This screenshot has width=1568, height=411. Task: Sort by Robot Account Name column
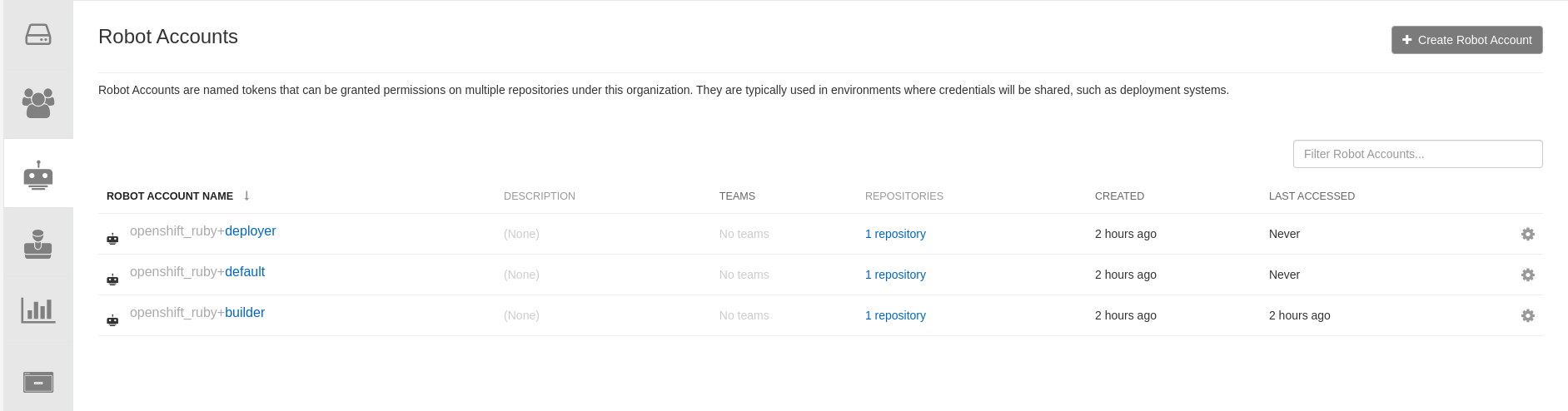[x=170, y=196]
